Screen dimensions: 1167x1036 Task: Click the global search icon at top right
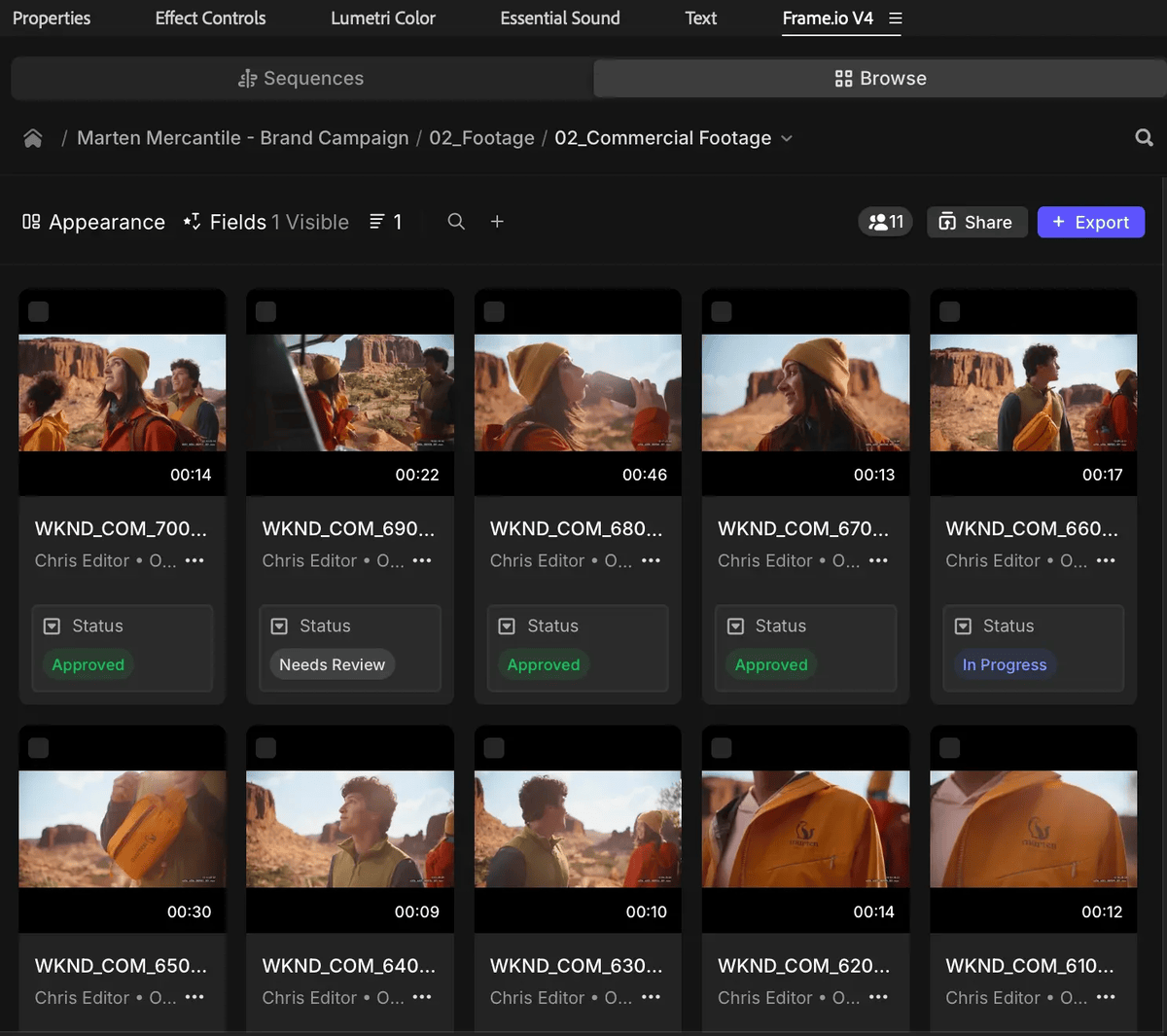click(1144, 137)
